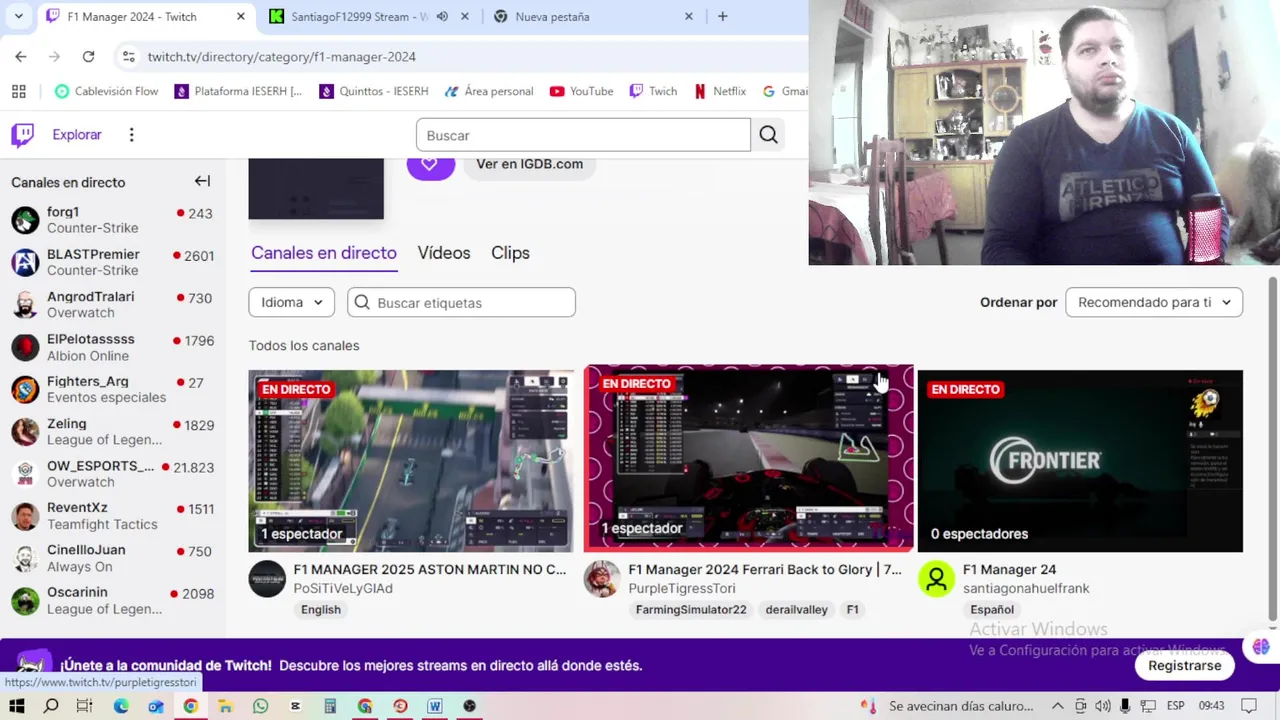
Task: Open WhatsApp from taskbar
Action: point(260,706)
